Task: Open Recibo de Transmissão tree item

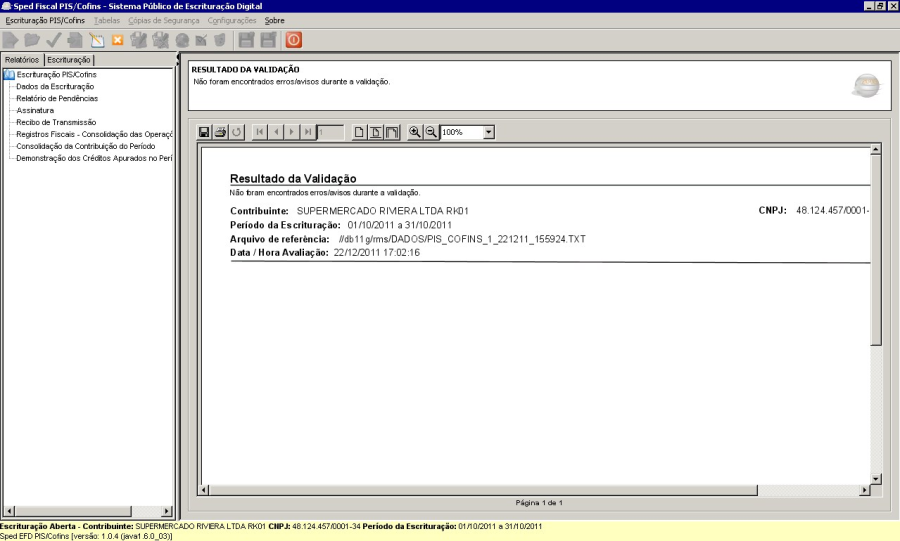Action: point(56,122)
